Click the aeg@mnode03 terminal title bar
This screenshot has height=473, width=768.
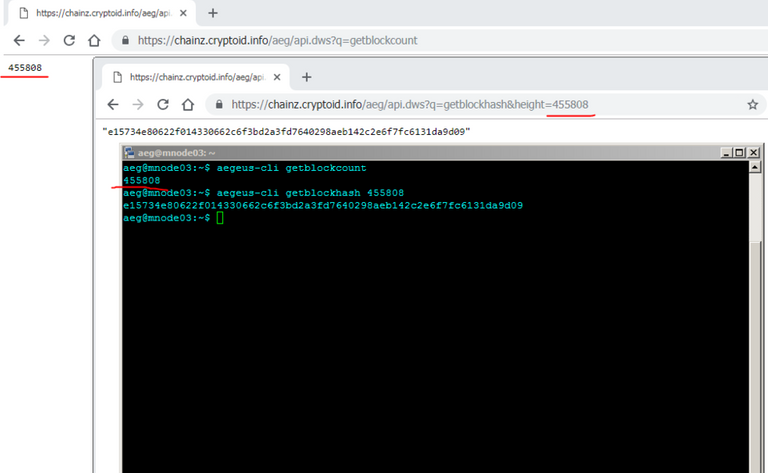pos(421,153)
